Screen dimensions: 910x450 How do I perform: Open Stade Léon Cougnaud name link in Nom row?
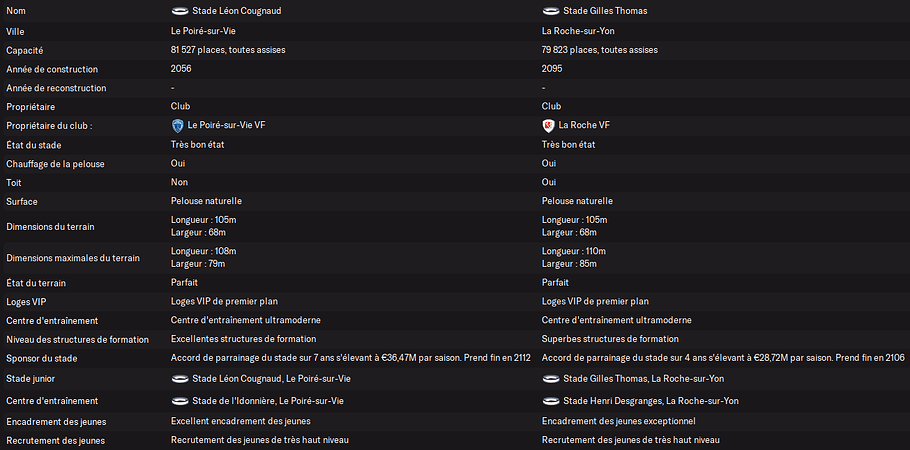click(x=235, y=11)
